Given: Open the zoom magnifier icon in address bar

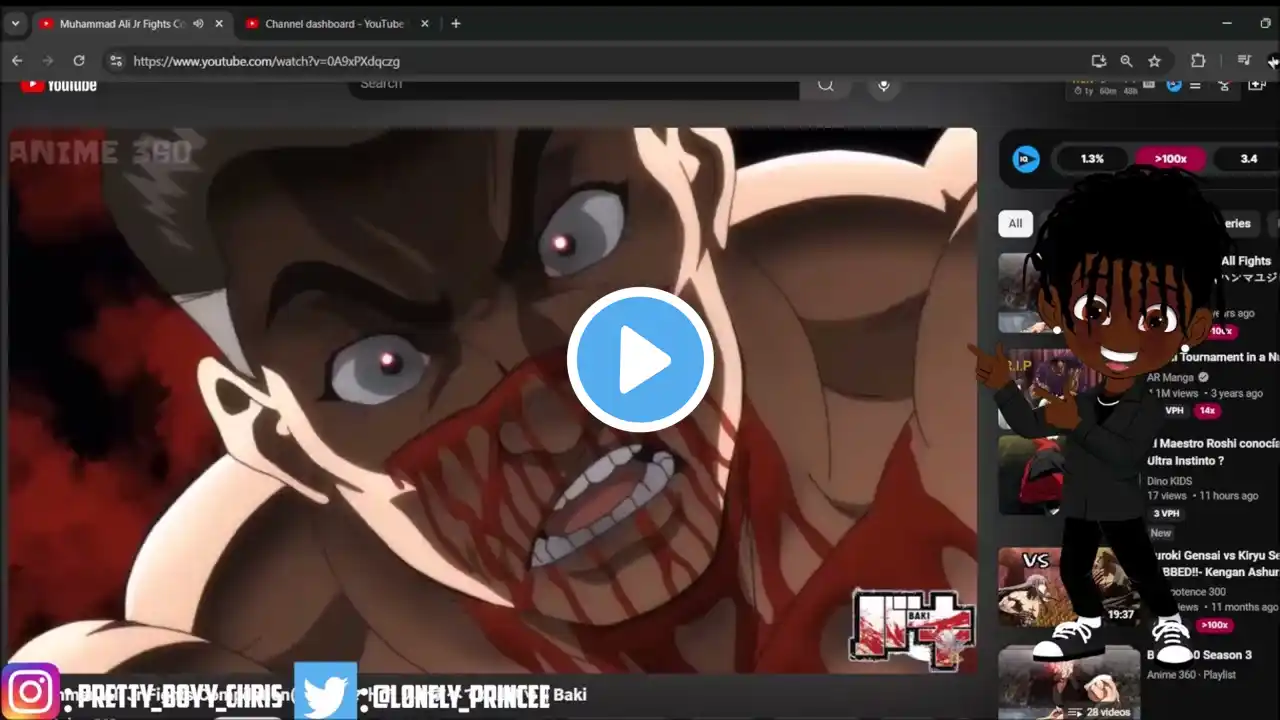Looking at the screenshot, I should click(x=1127, y=61).
